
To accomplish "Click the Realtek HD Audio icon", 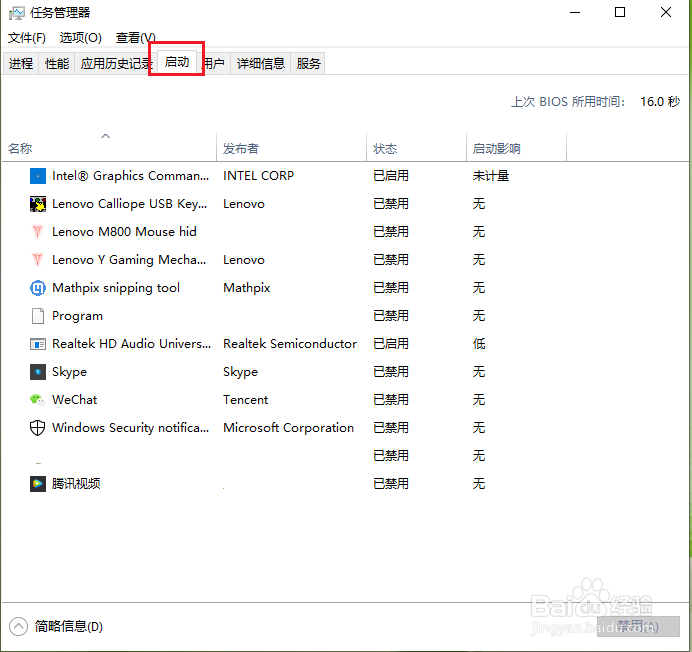I will pos(38,344).
